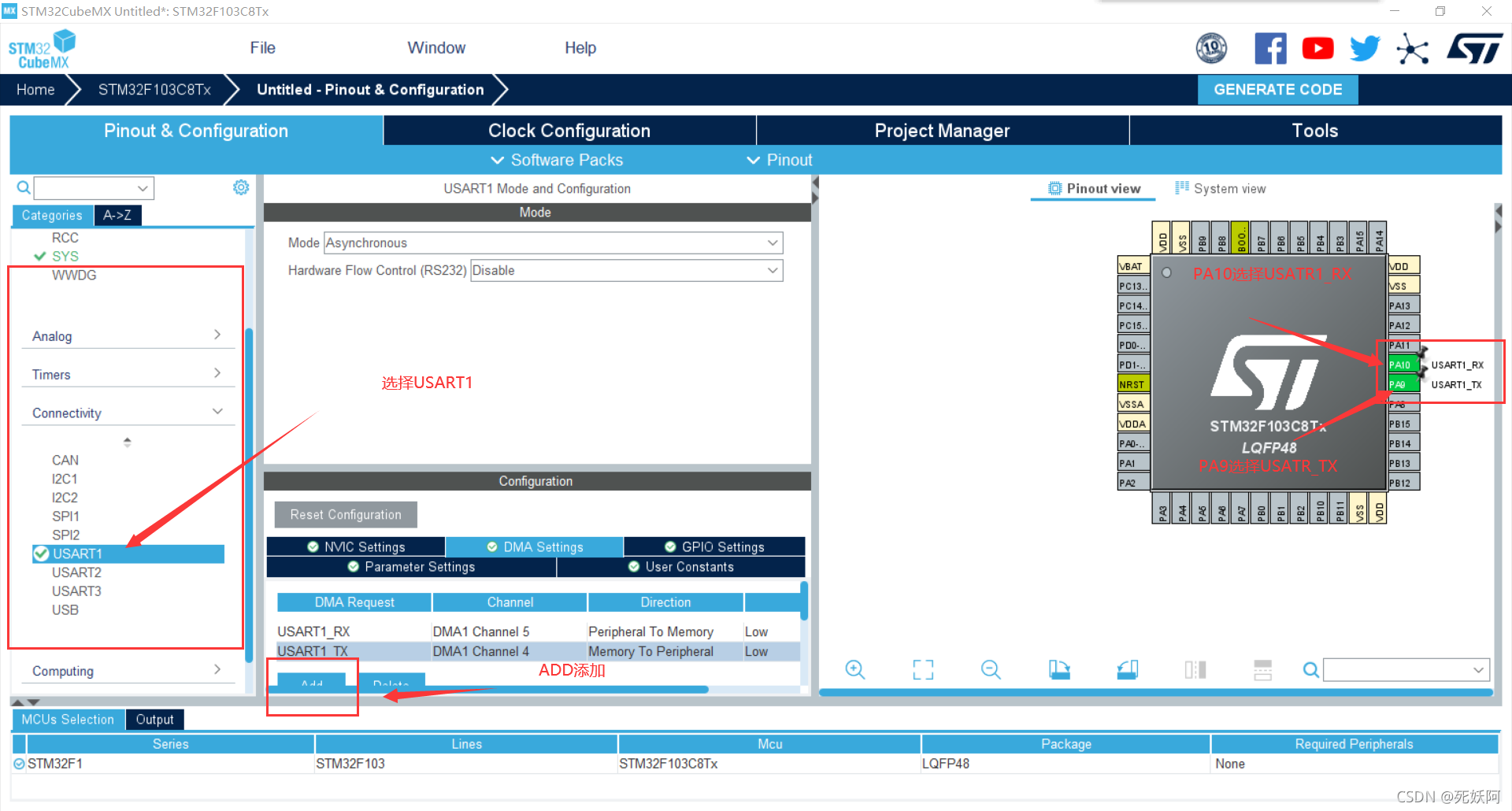
Task: Switch to System view
Action: pyautogui.click(x=1221, y=188)
